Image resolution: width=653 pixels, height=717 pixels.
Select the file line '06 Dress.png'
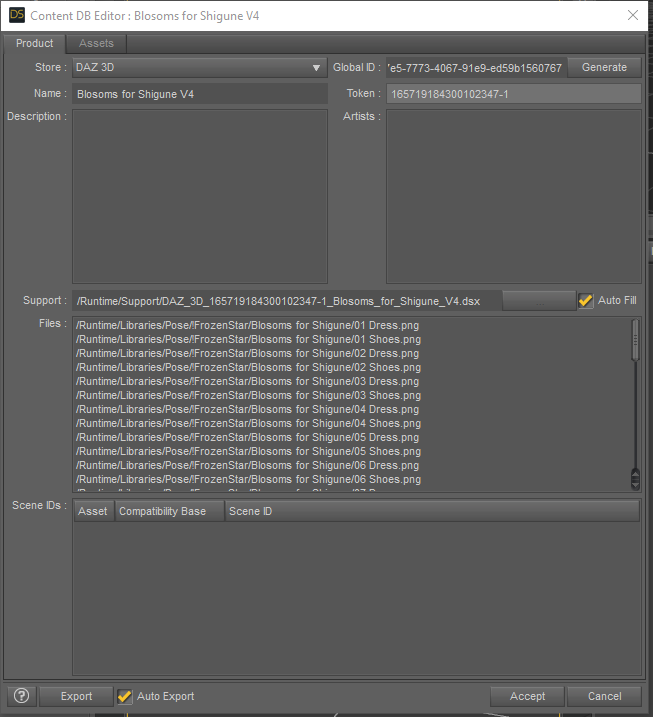(x=247, y=465)
